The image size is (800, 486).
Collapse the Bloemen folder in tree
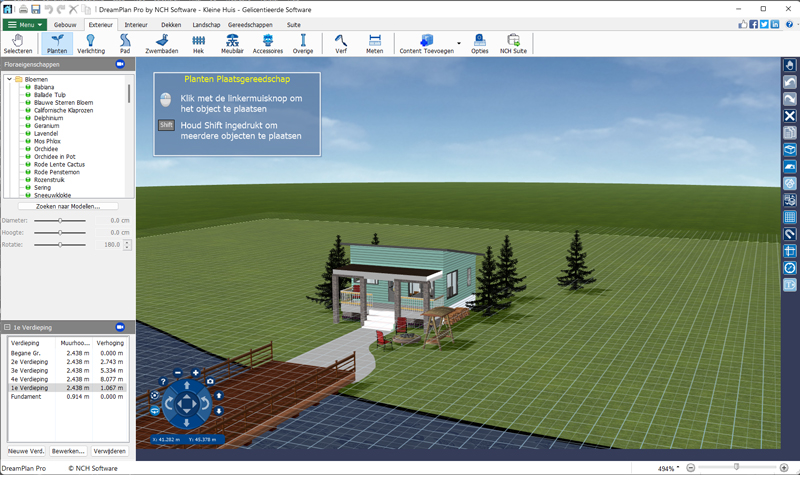click(x=9, y=79)
